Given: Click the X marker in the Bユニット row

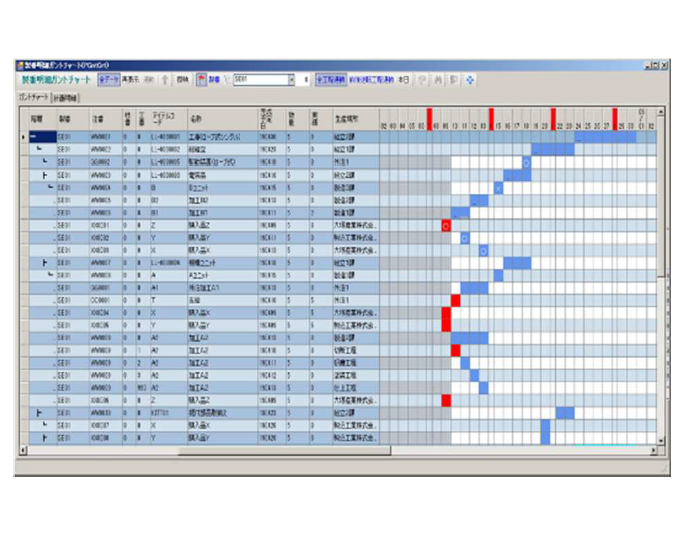Looking at the screenshot, I should (x=498, y=187).
